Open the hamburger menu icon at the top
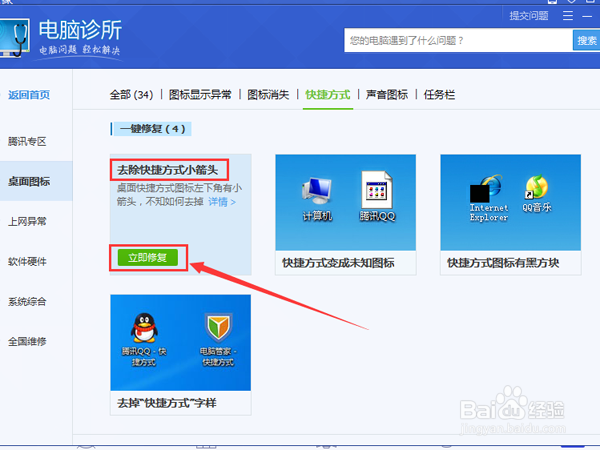The height and width of the screenshot is (450, 600). click(568, 16)
